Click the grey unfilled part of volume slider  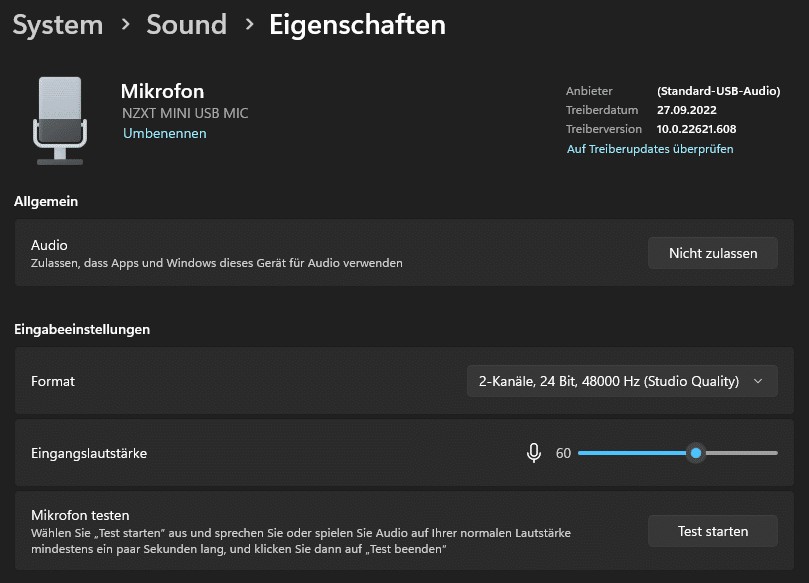[x=741, y=453]
